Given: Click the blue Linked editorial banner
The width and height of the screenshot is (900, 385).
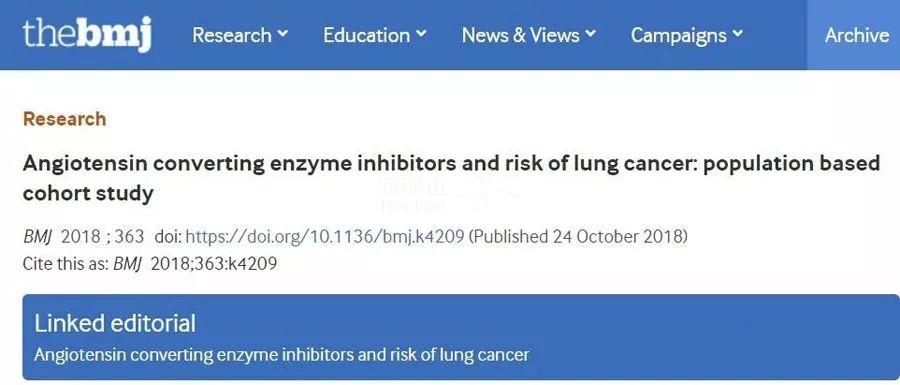Looking at the screenshot, I should click(461, 337).
